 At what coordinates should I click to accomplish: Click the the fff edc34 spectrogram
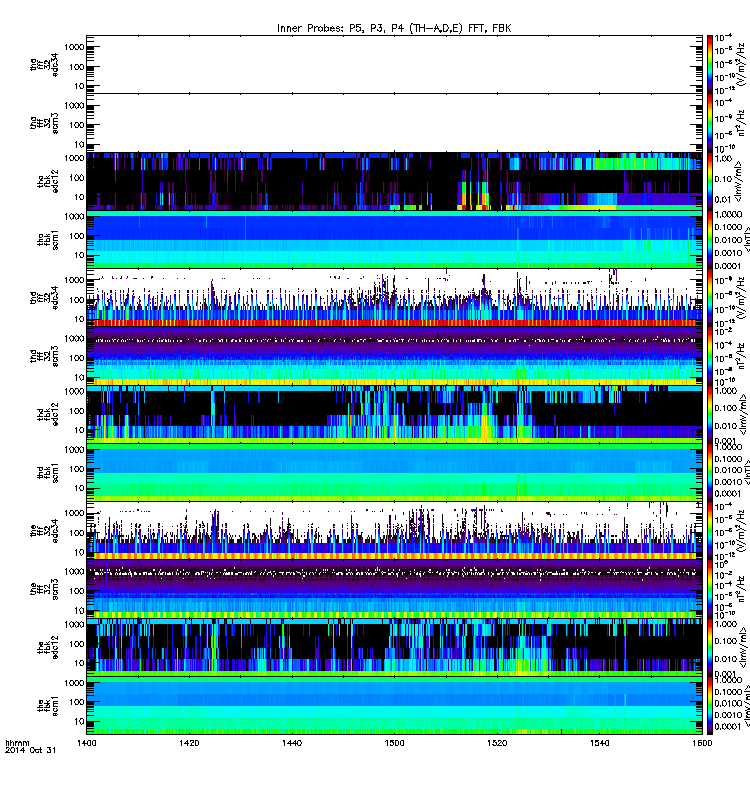coord(394,531)
